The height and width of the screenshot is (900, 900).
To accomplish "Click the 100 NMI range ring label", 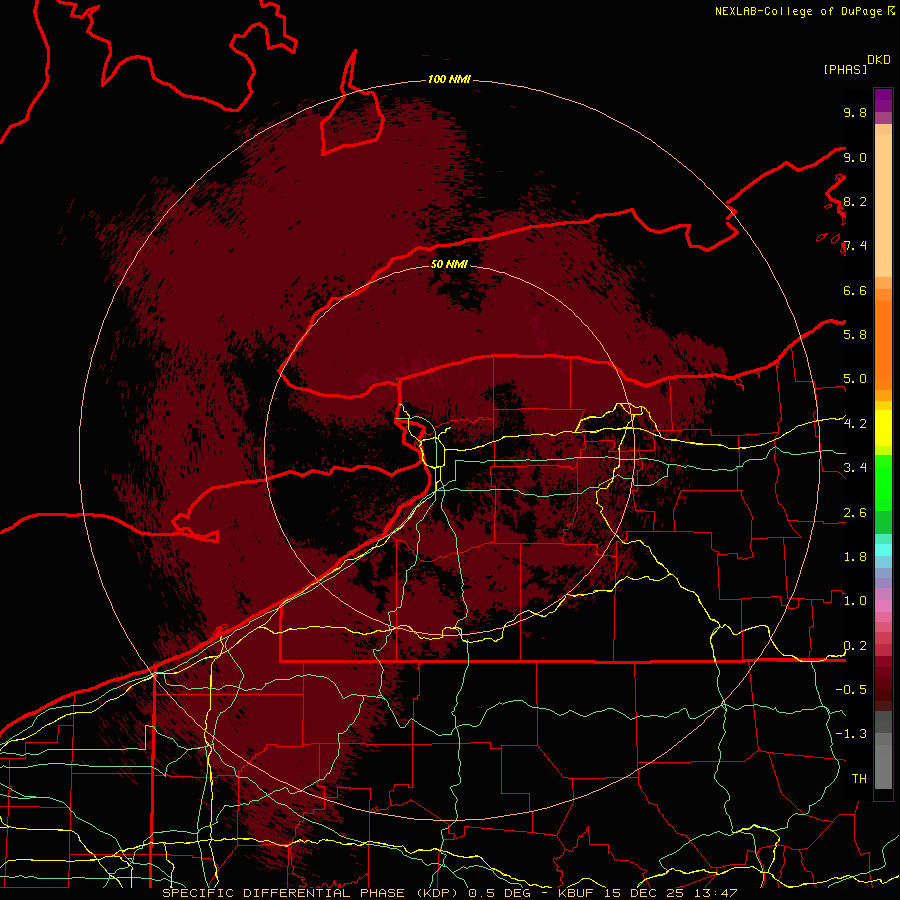I will [x=449, y=79].
